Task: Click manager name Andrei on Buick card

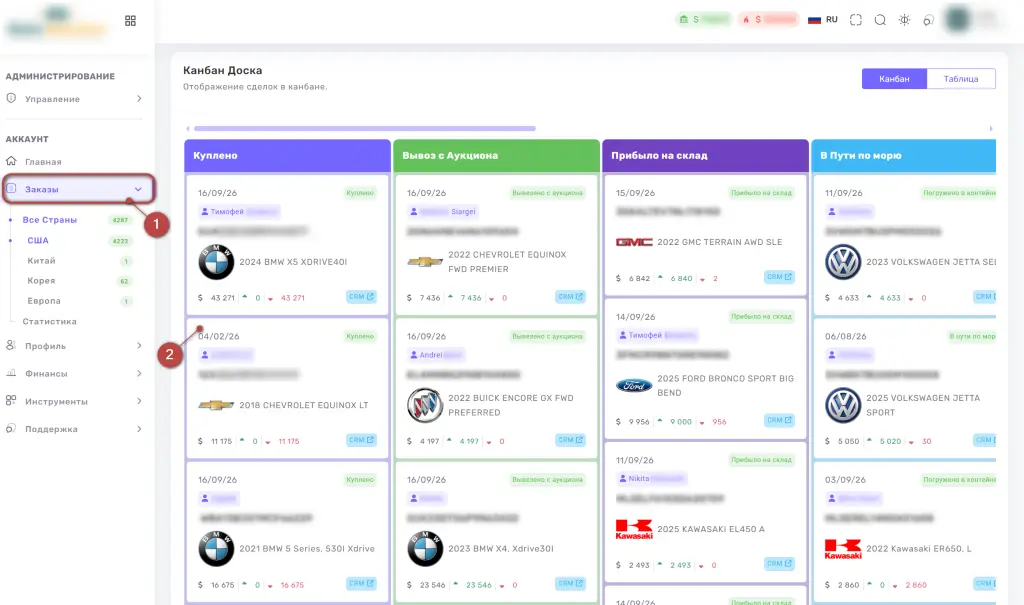Action: pyautogui.click(x=431, y=355)
